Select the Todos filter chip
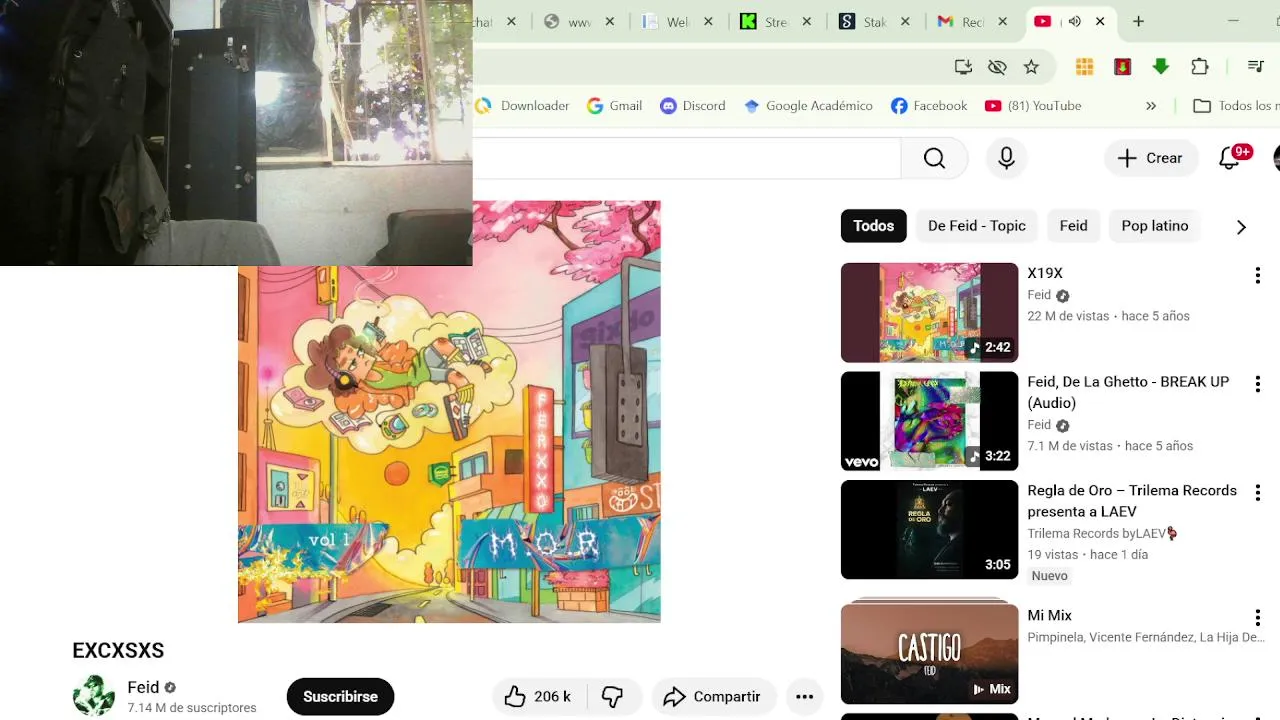1280x720 pixels. pyautogui.click(x=873, y=226)
